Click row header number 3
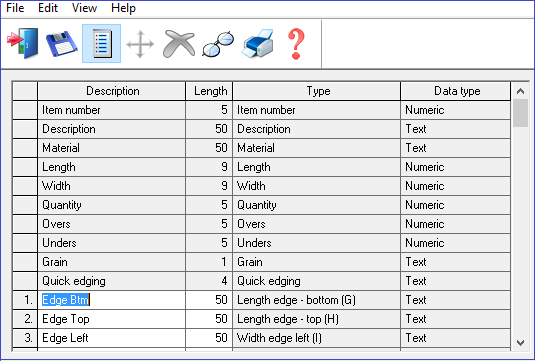535x361 pixels. pos(25,338)
